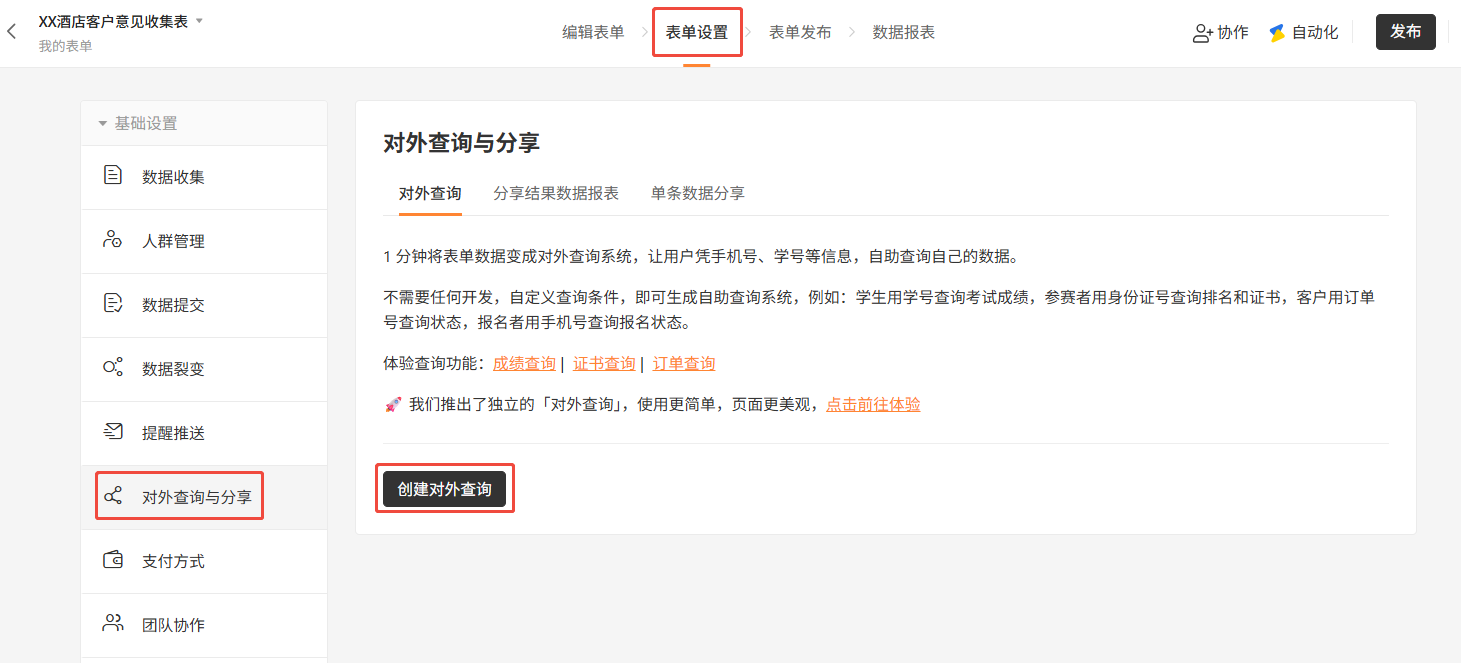Expand the form title dropdown arrow
Image resolution: width=1461 pixels, height=663 pixels.
click(199, 21)
